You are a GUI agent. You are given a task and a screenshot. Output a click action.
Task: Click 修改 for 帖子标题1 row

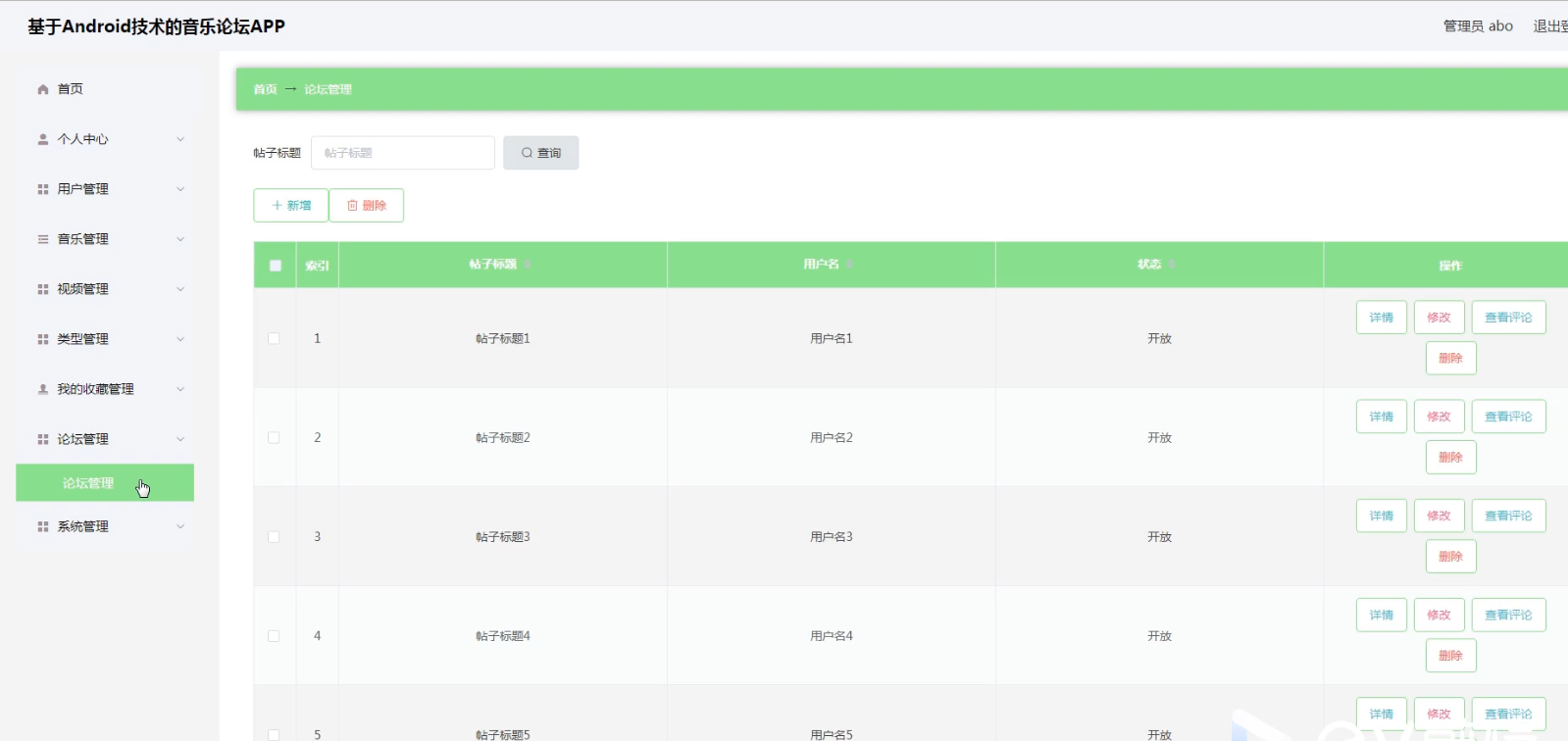point(1439,318)
